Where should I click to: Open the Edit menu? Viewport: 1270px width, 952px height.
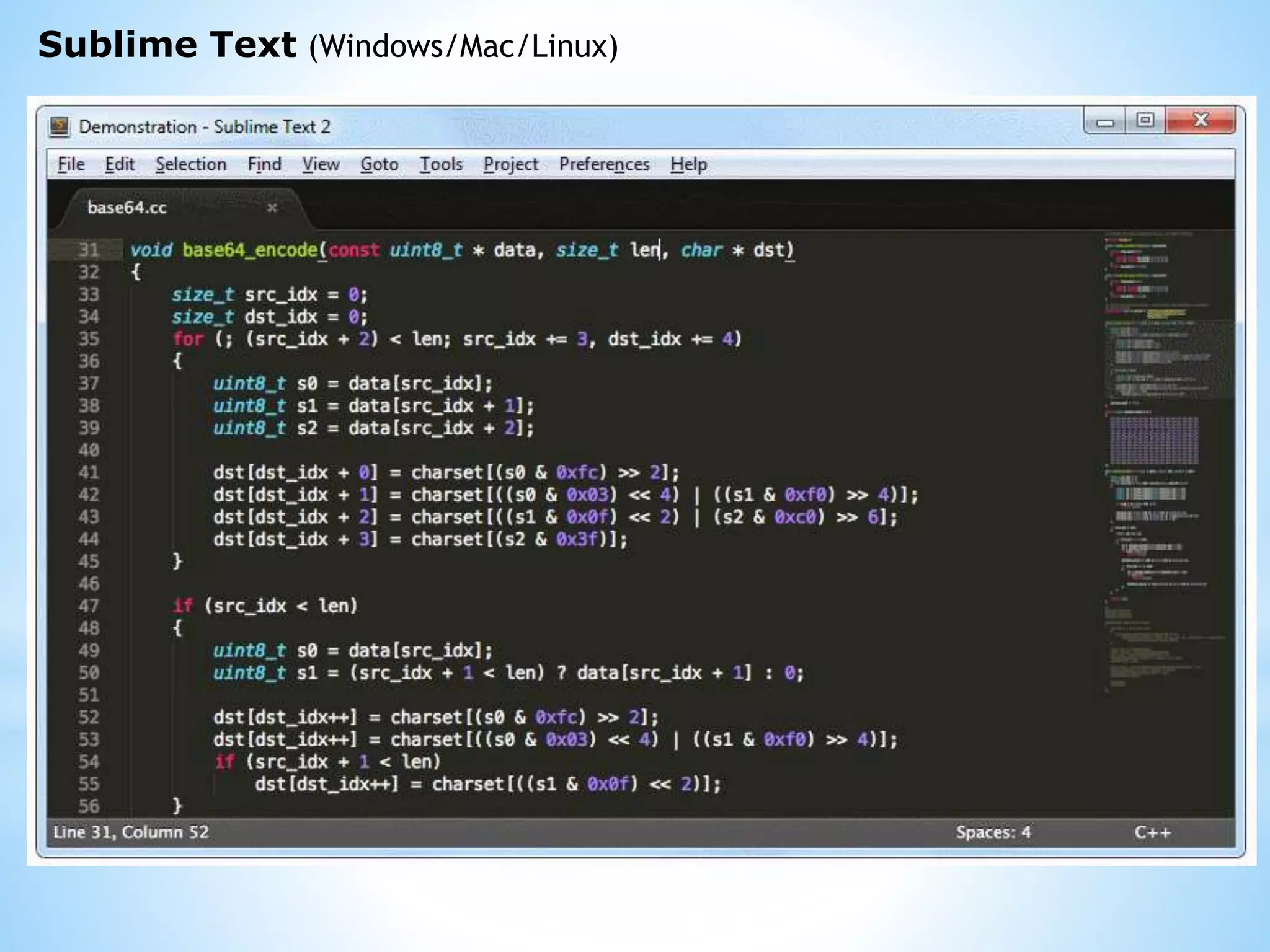pyautogui.click(x=120, y=164)
